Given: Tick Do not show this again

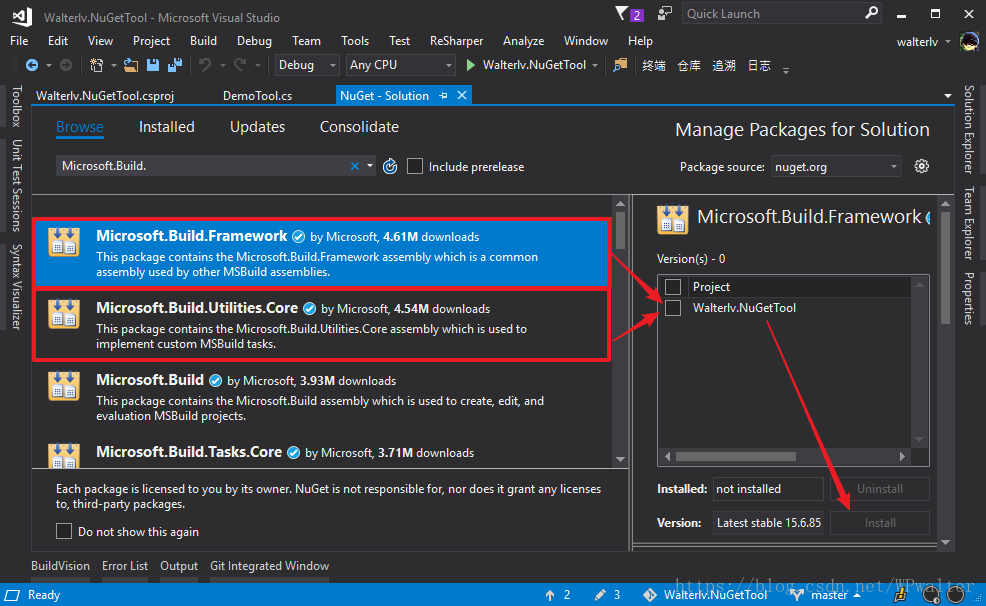Looking at the screenshot, I should (64, 531).
